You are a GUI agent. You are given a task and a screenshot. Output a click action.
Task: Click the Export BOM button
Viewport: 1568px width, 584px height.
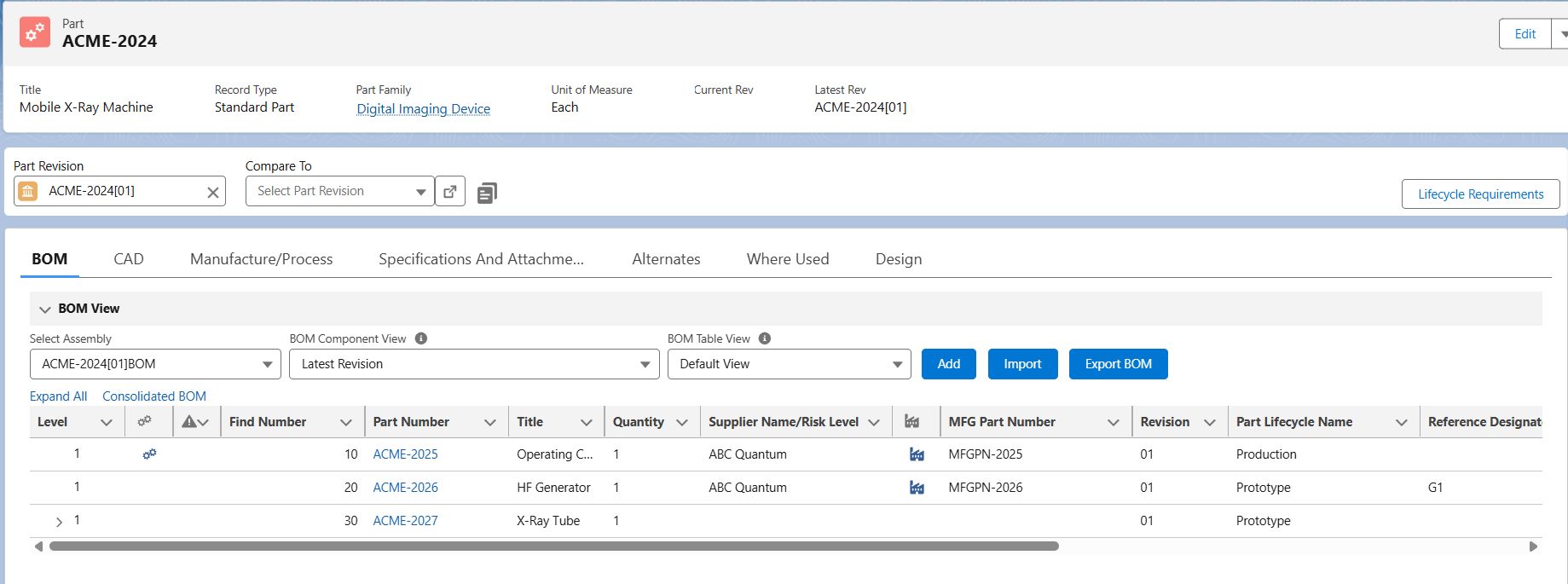click(x=1118, y=364)
